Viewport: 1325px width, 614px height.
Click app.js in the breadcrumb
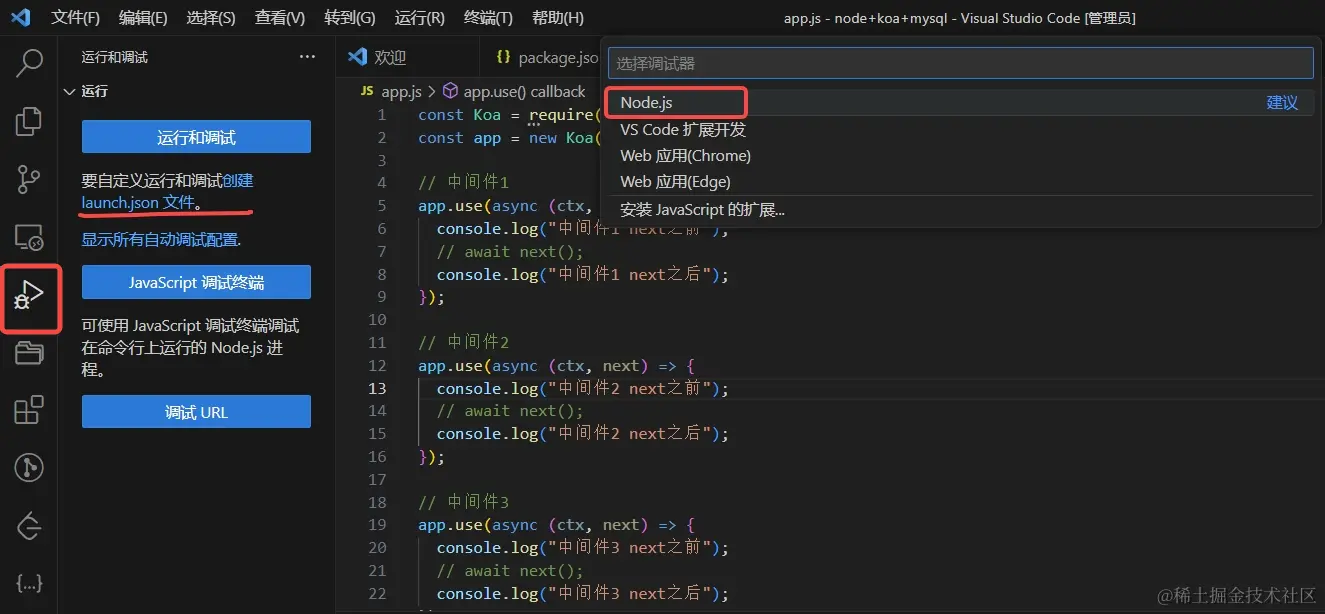coord(402,91)
